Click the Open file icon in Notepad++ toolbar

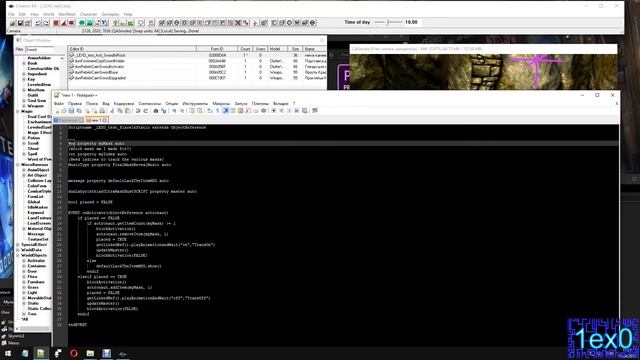click(x=64, y=111)
